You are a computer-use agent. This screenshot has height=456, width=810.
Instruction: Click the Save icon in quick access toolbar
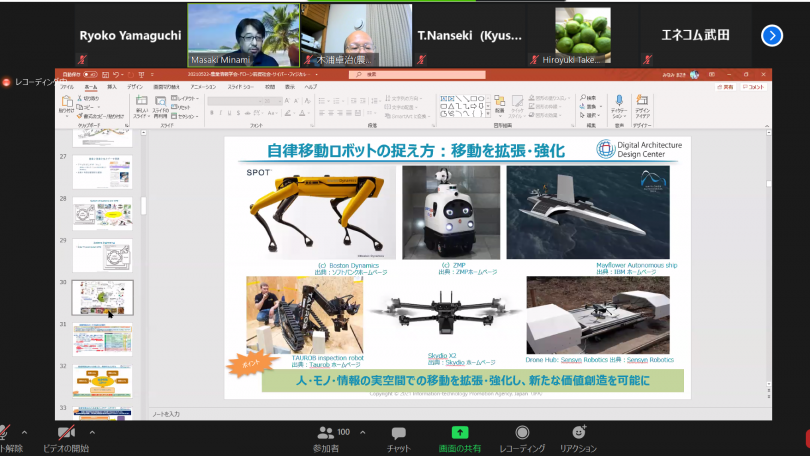tap(105, 74)
